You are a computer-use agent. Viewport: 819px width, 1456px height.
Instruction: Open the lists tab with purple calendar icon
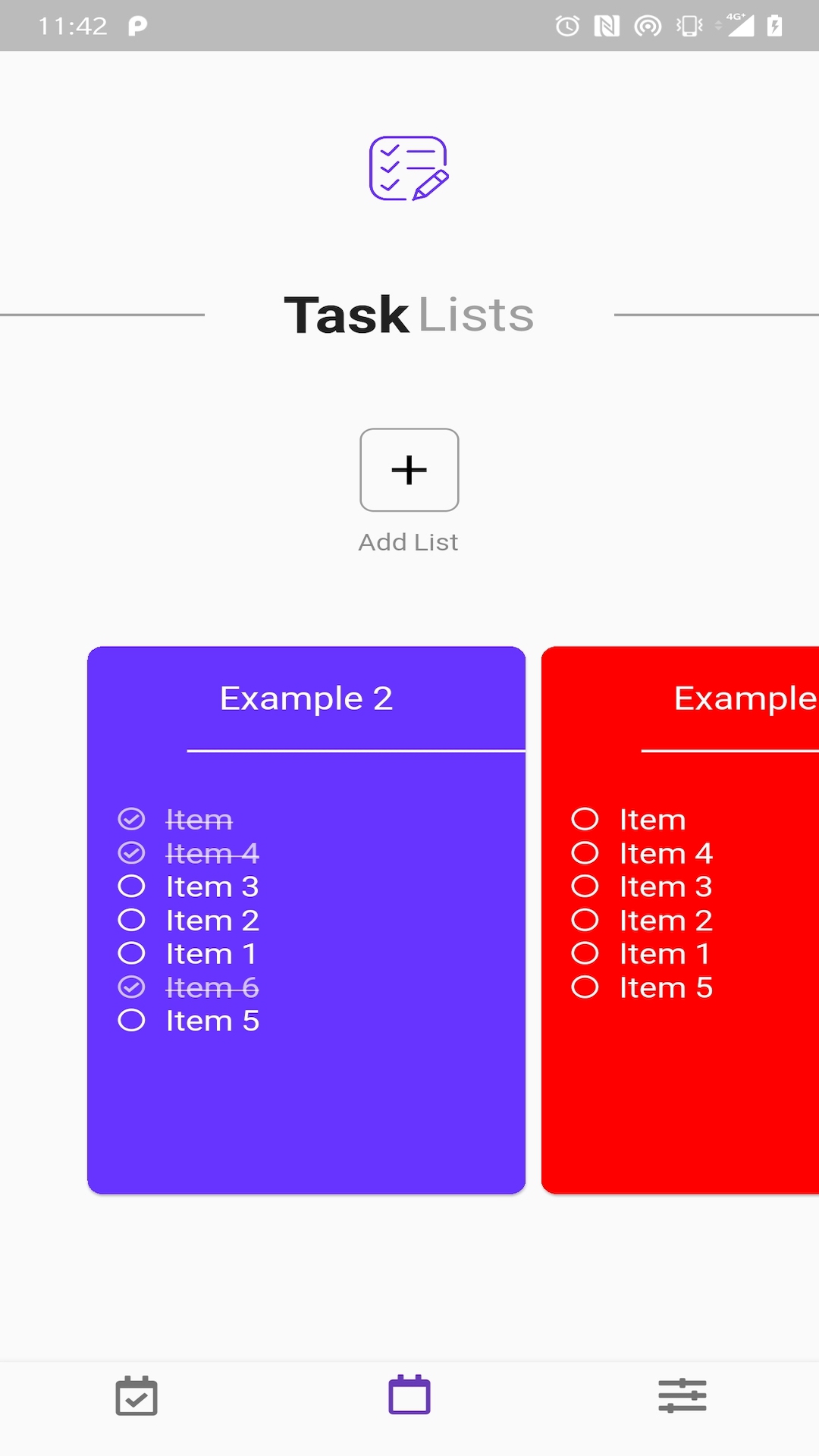(409, 1396)
